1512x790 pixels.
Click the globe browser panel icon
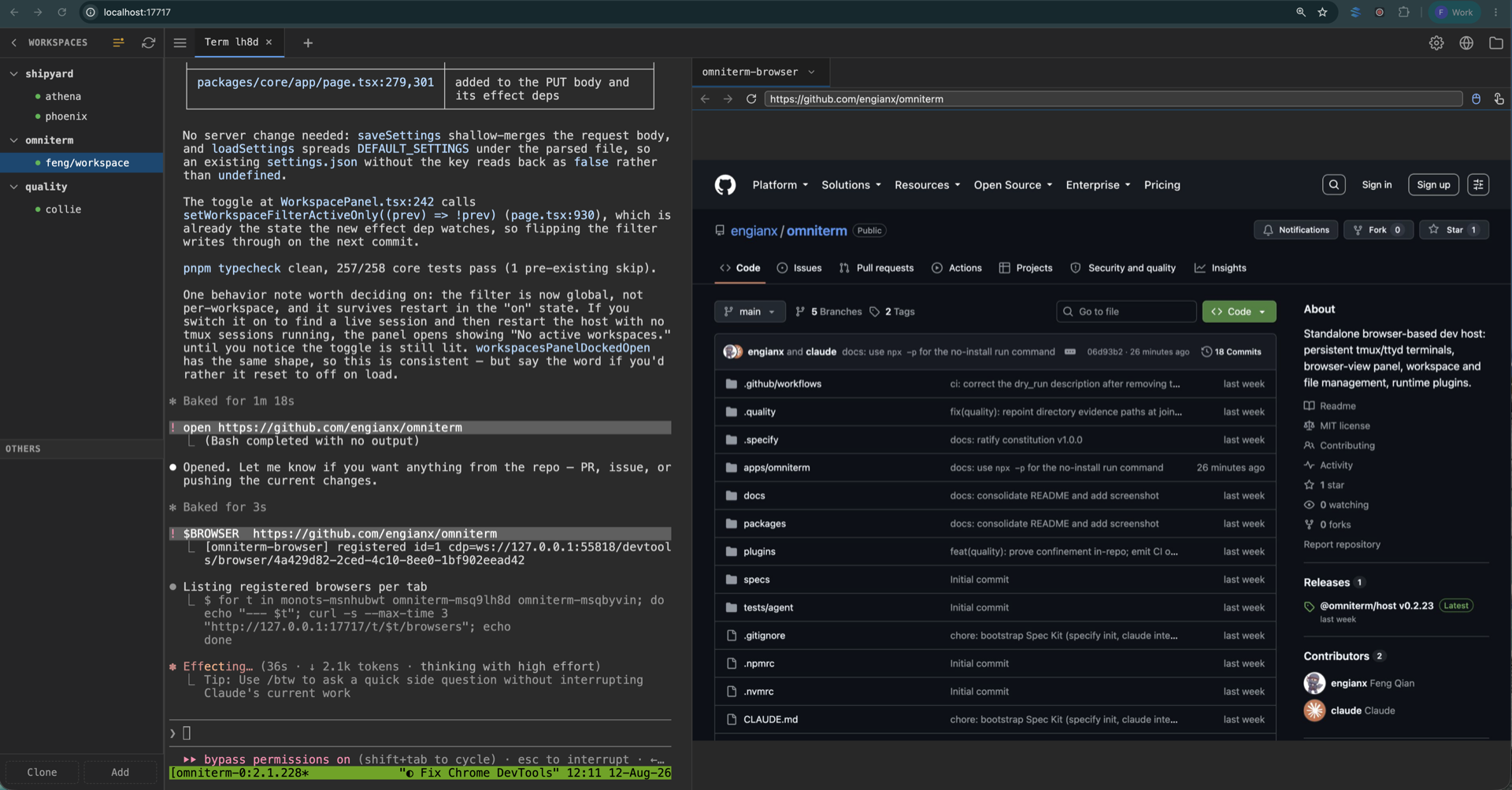click(x=1466, y=43)
